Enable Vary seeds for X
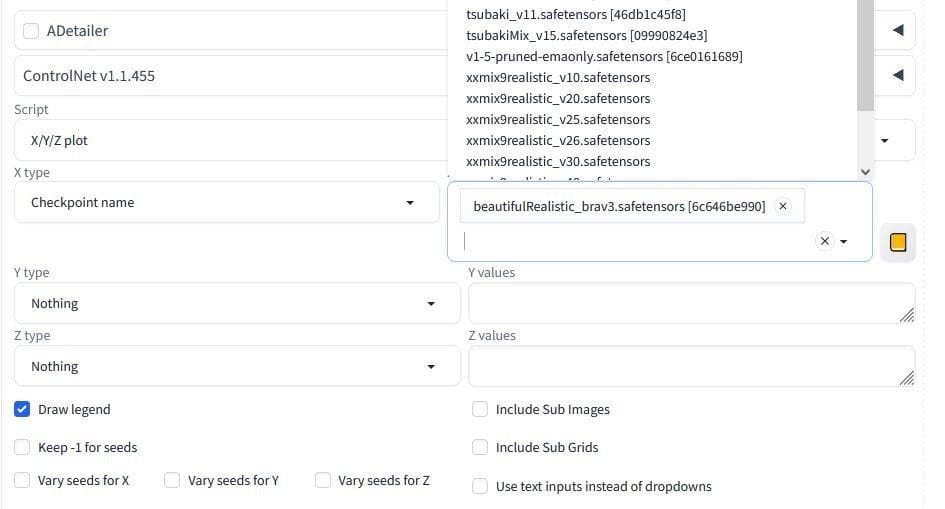The width and height of the screenshot is (945, 509). tap(22, 480)
